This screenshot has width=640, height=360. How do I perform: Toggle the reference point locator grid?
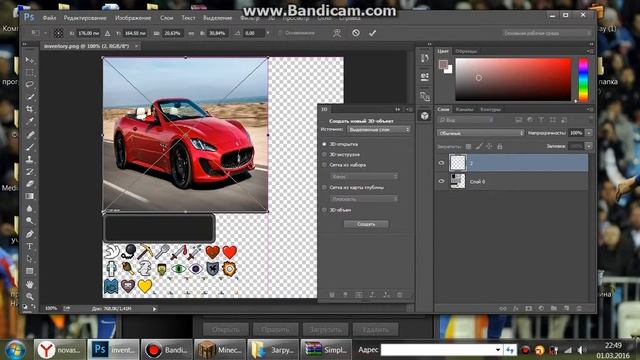[x=58, y=33]
